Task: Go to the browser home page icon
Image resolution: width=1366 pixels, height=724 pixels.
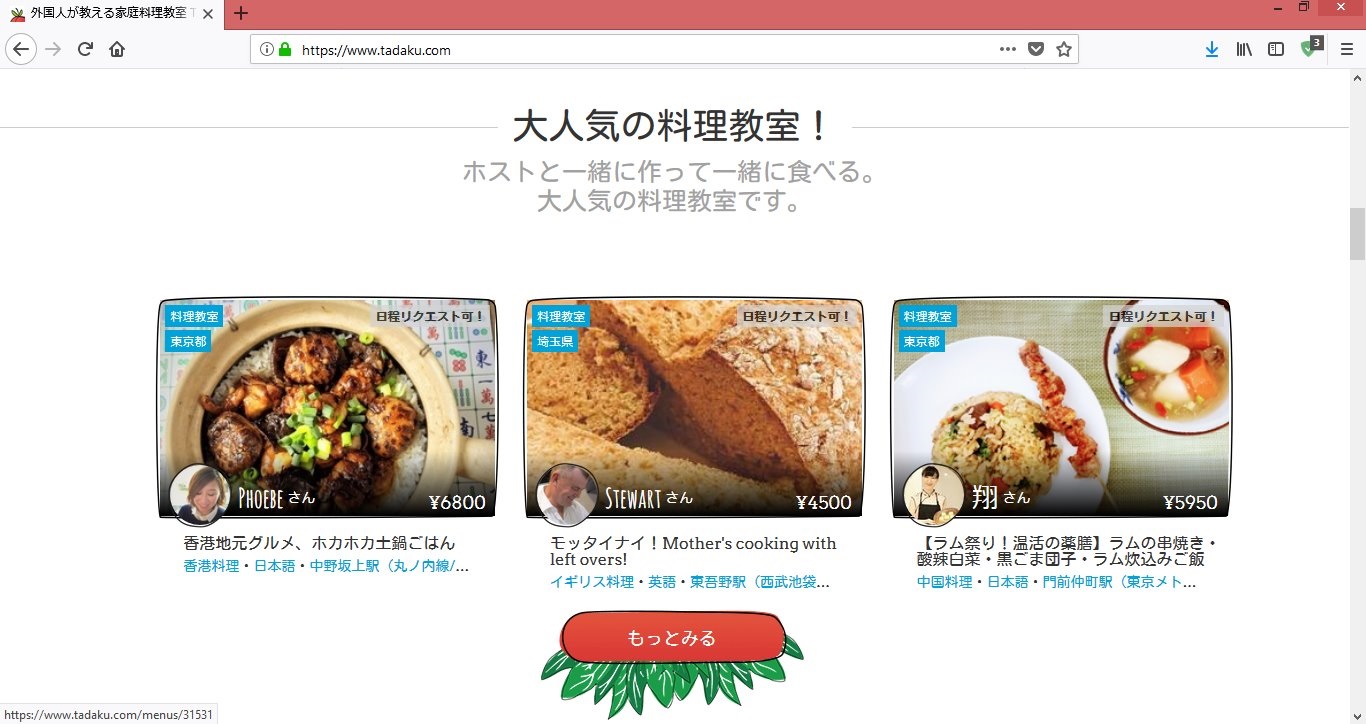Action: coord(117,49)
